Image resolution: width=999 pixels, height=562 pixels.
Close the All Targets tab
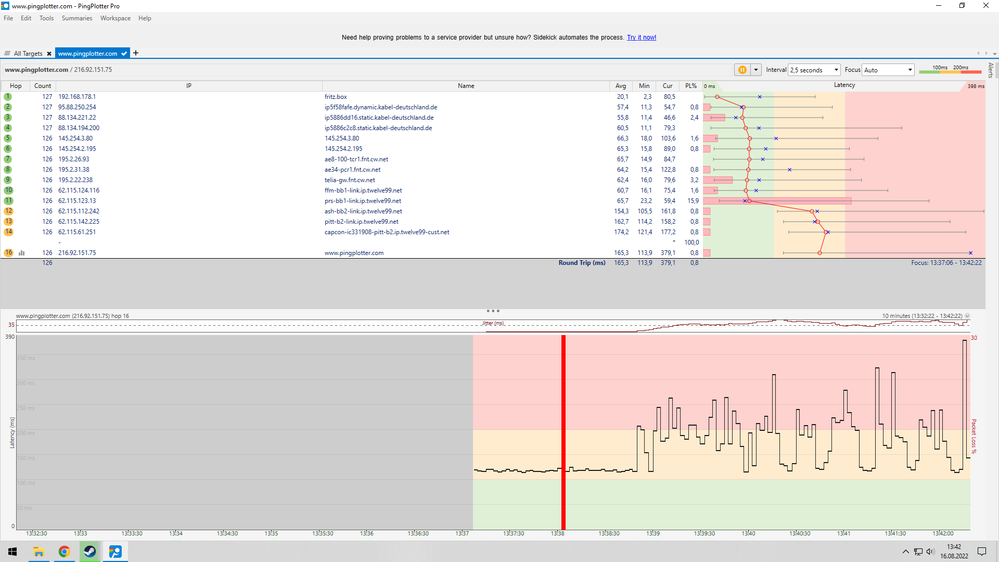click(49, 54)
